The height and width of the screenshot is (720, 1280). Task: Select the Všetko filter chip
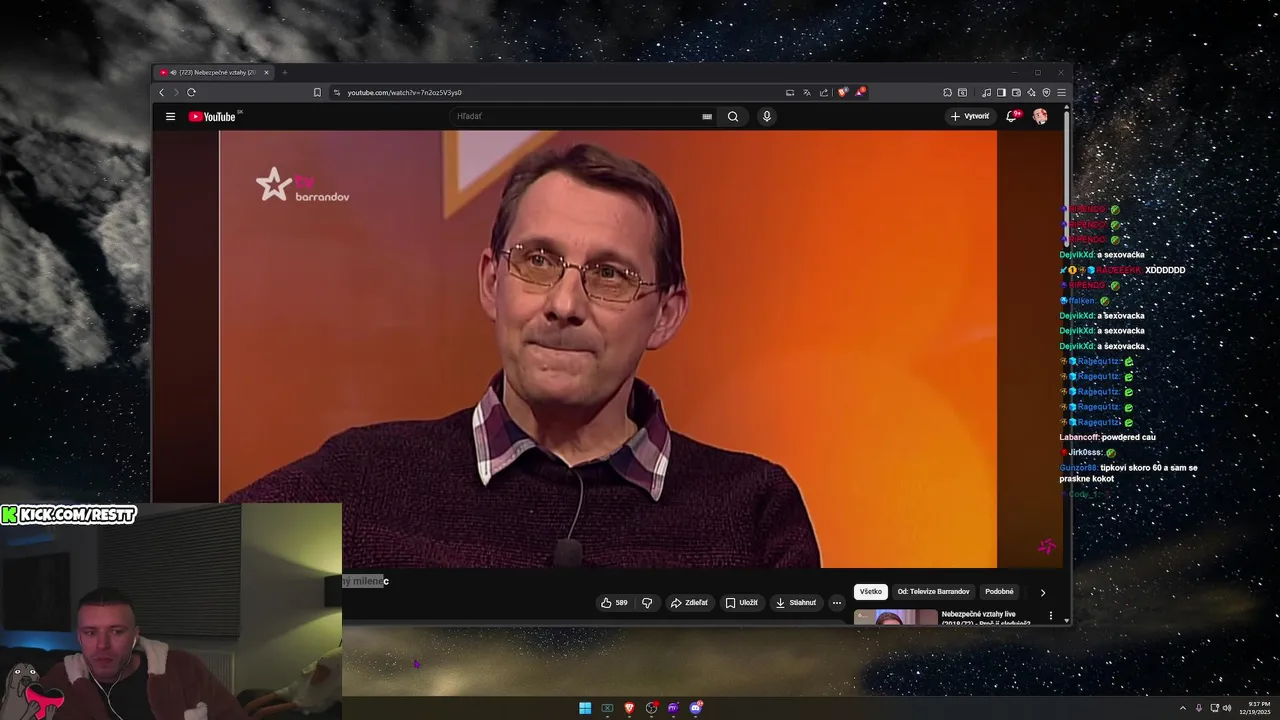click(x=871, y=592)
